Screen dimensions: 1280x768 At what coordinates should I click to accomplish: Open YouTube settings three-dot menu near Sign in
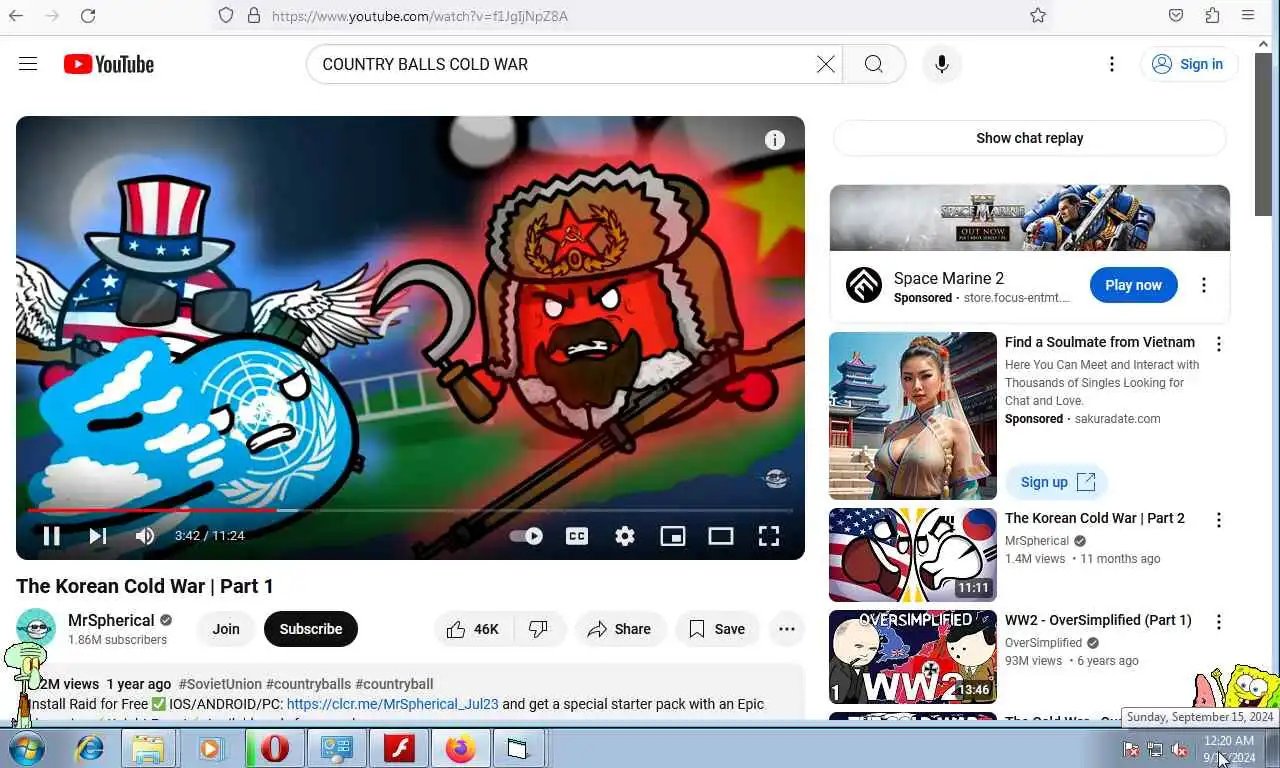[1112, 64]
